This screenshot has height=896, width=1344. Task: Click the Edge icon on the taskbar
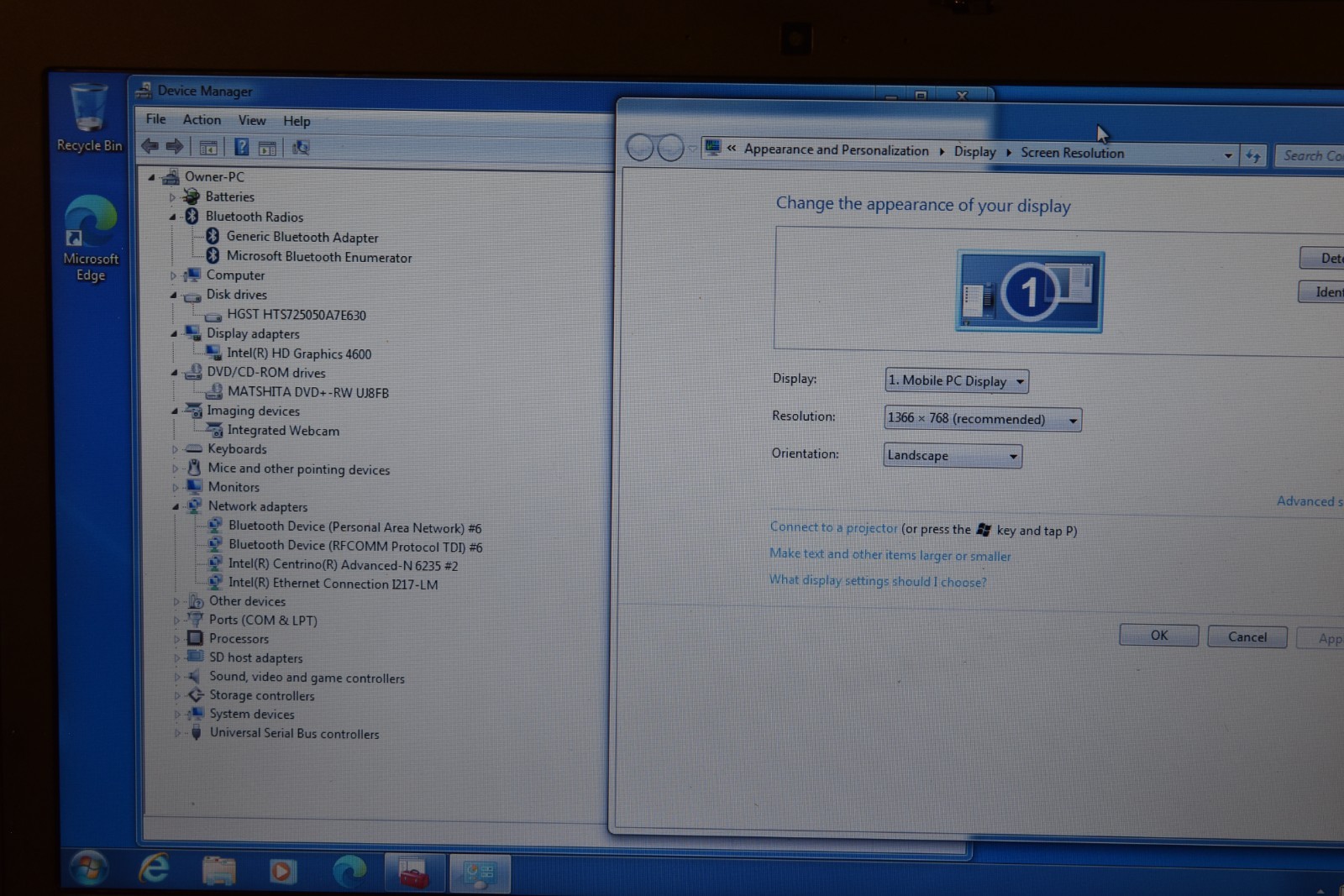tap(349, 871)
